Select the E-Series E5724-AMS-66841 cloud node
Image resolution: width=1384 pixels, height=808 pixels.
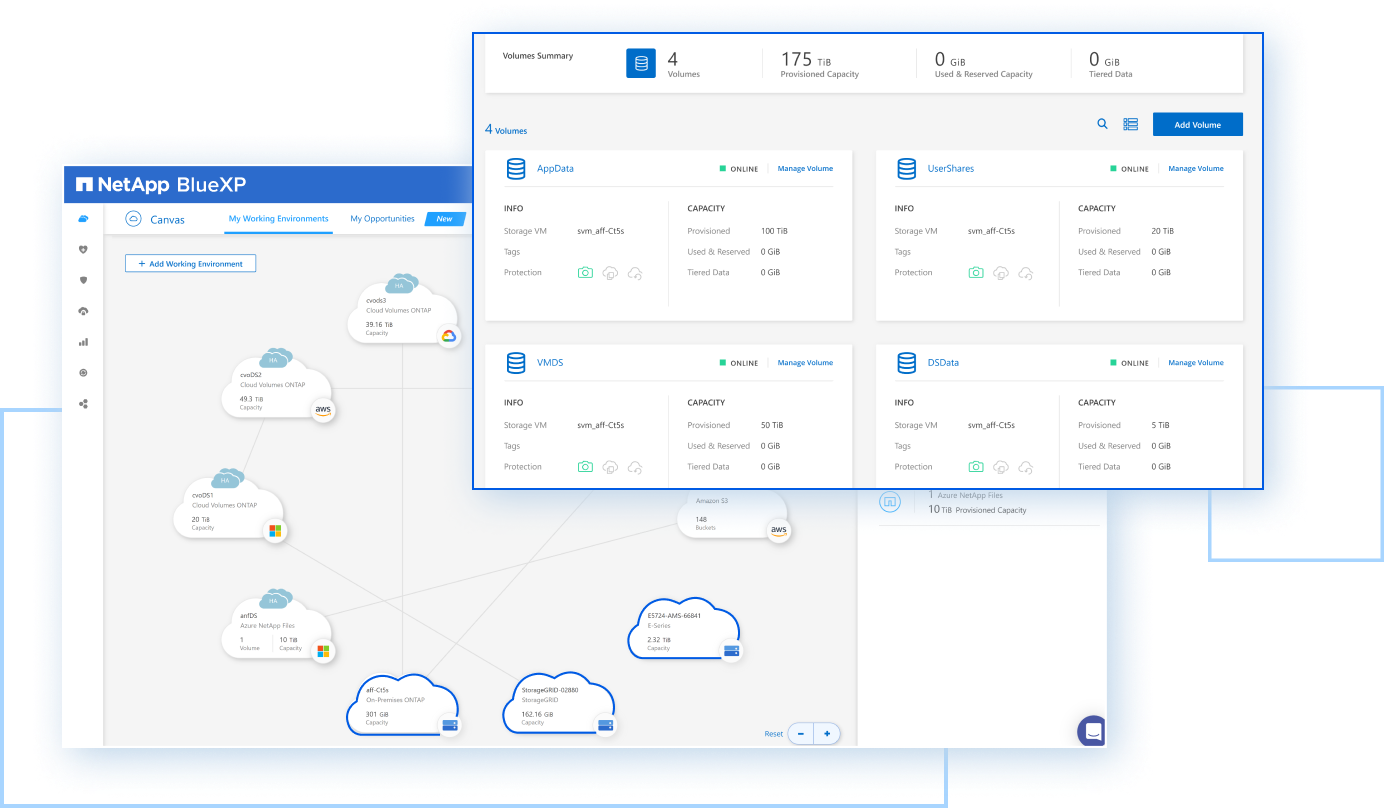point(684,630)
